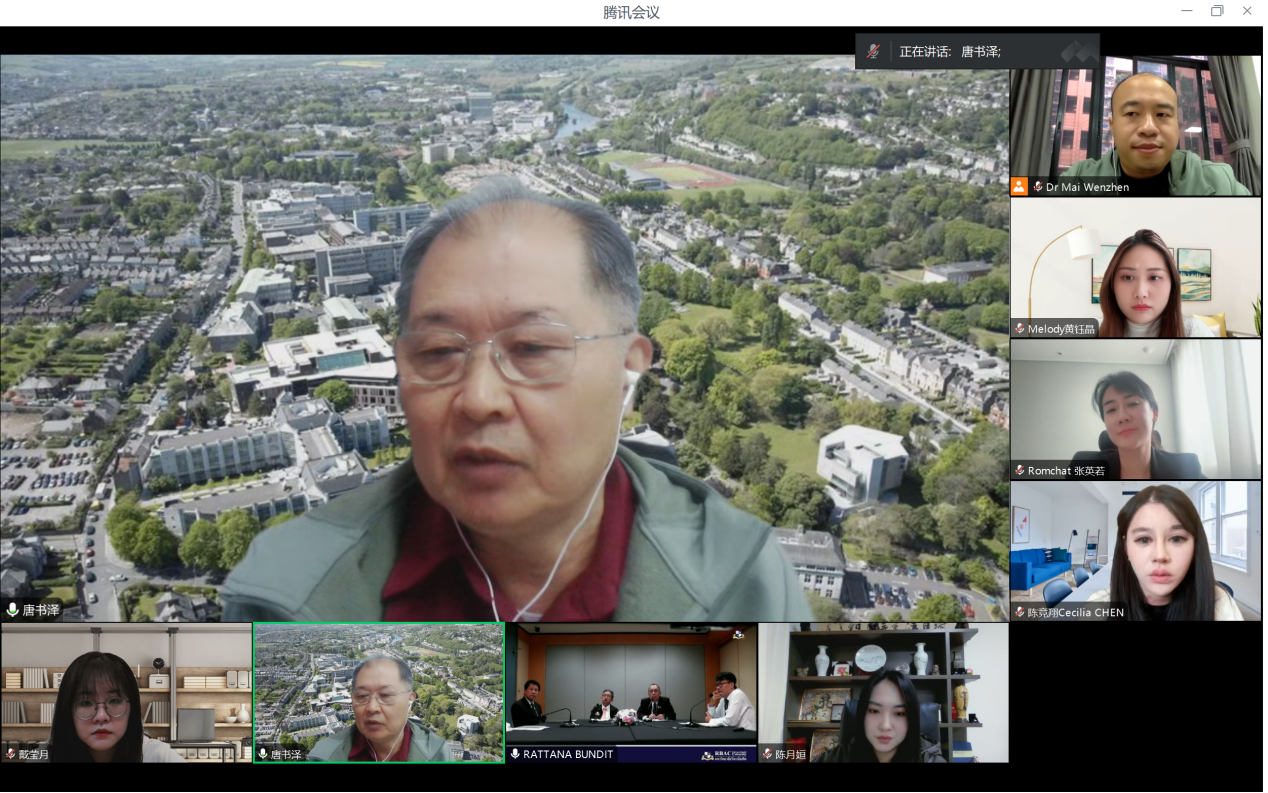Image resolution: width=1268 pixels, height=793 pixels.
Task: Click muted mic icon next to Dr Mai Wenzhen
Action: pos(1038,187)
